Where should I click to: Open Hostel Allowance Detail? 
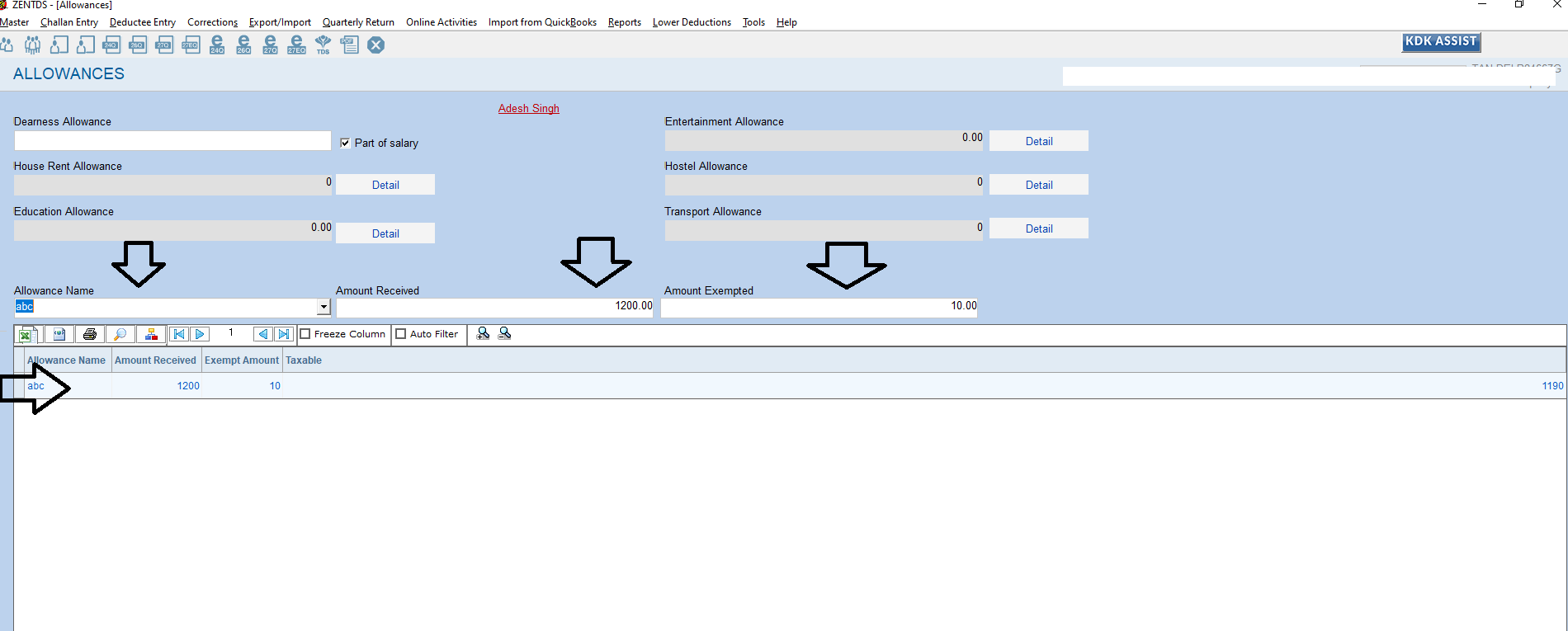1039,185
